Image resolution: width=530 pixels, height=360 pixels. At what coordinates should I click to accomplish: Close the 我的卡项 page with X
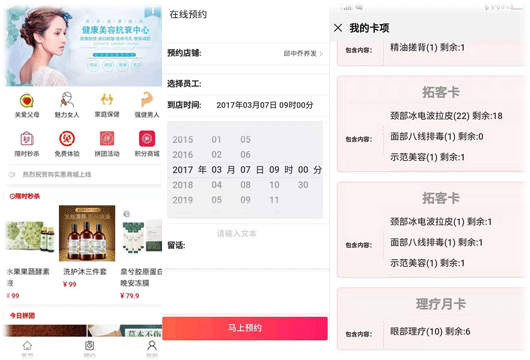pos(338,28)
